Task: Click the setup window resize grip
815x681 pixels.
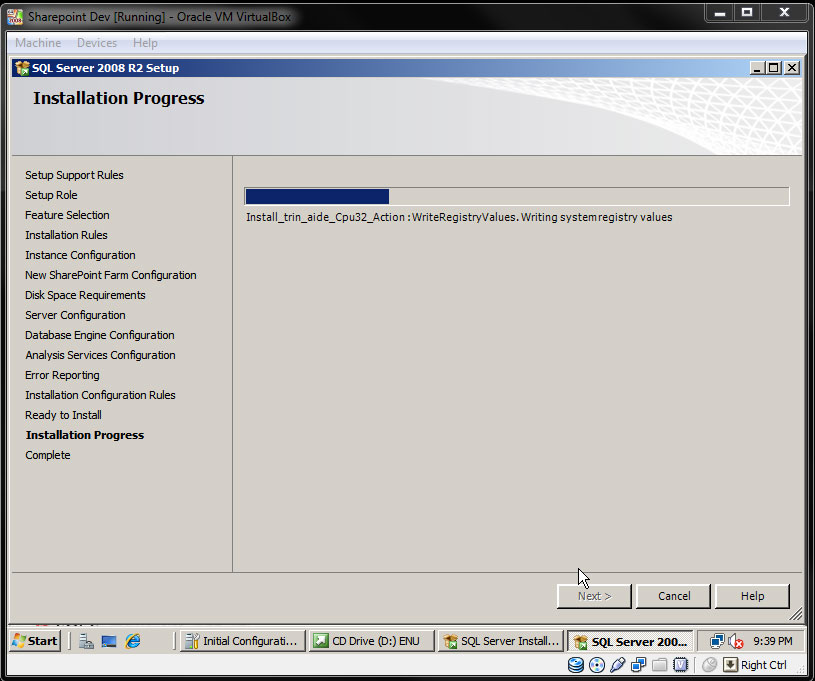Action: click(796, 615)
